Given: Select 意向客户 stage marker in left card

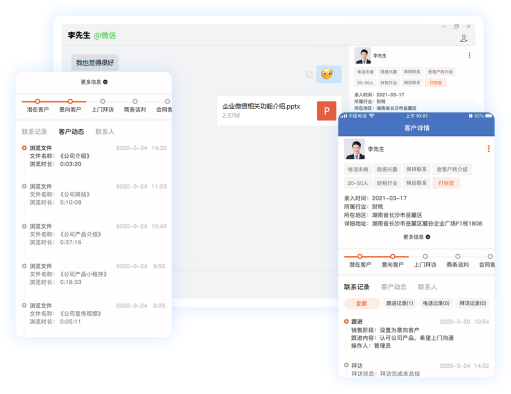Looking at the screenshot, I should (70, 101).
